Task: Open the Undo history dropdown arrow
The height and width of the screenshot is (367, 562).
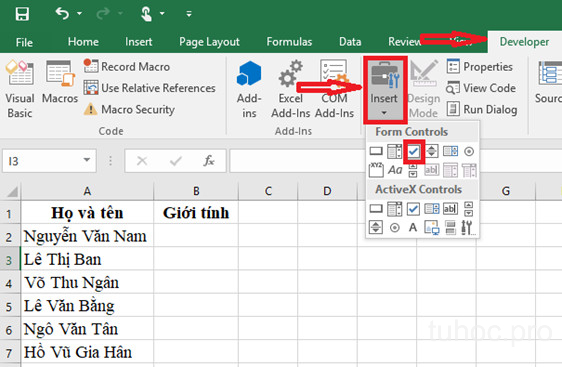Action: pos(79,14)
